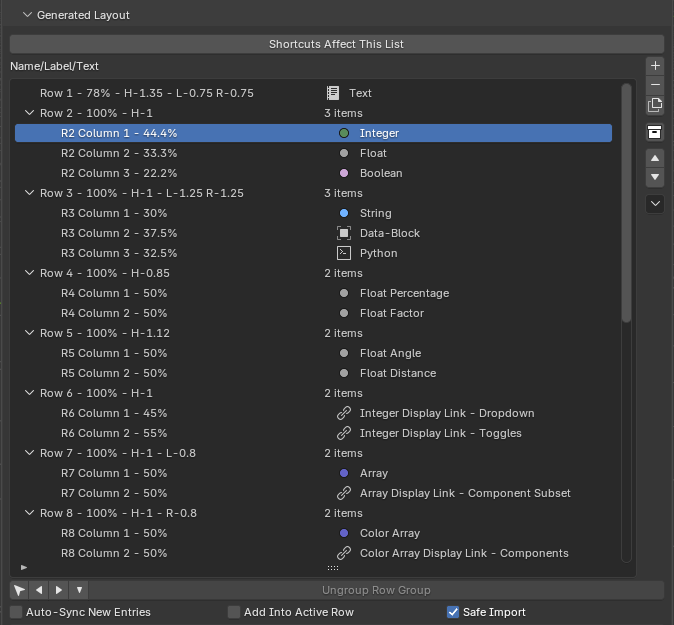
Task: Click link icon for Array Display Link - Component Subset
Action: pyautogui.click(x=344, y=493)
